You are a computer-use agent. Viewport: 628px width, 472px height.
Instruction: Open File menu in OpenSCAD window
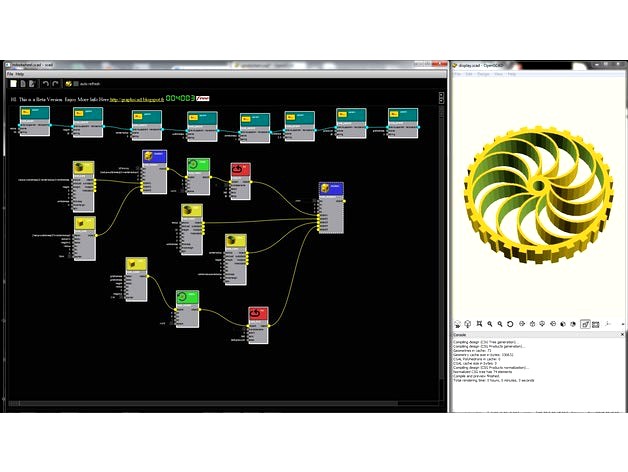tap(457, 74)
